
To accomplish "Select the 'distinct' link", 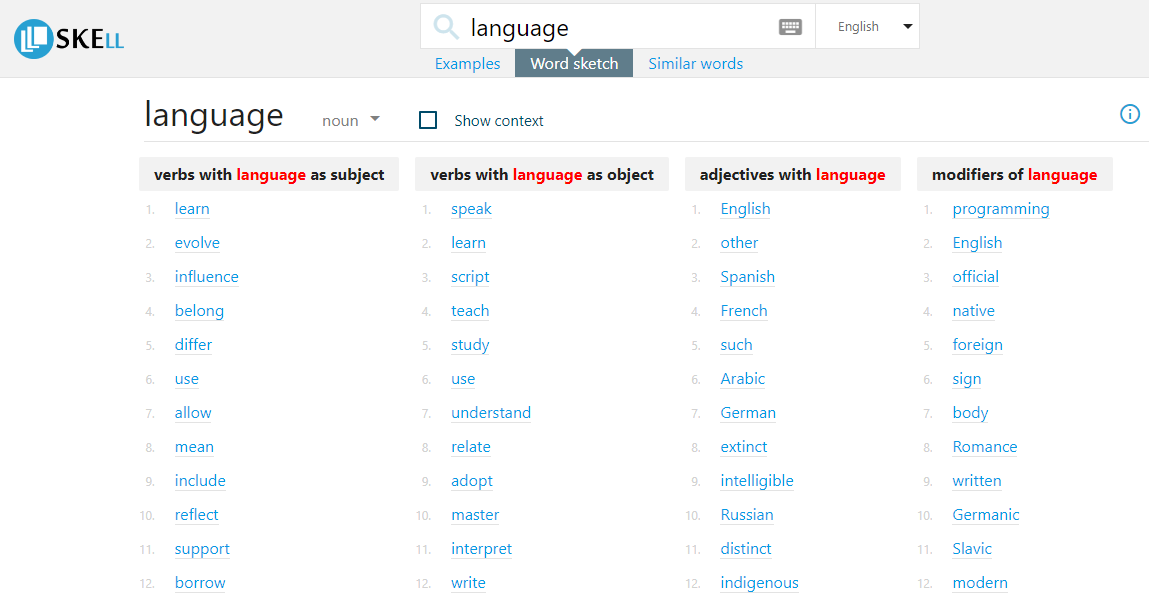I will [x=746, y=549].
